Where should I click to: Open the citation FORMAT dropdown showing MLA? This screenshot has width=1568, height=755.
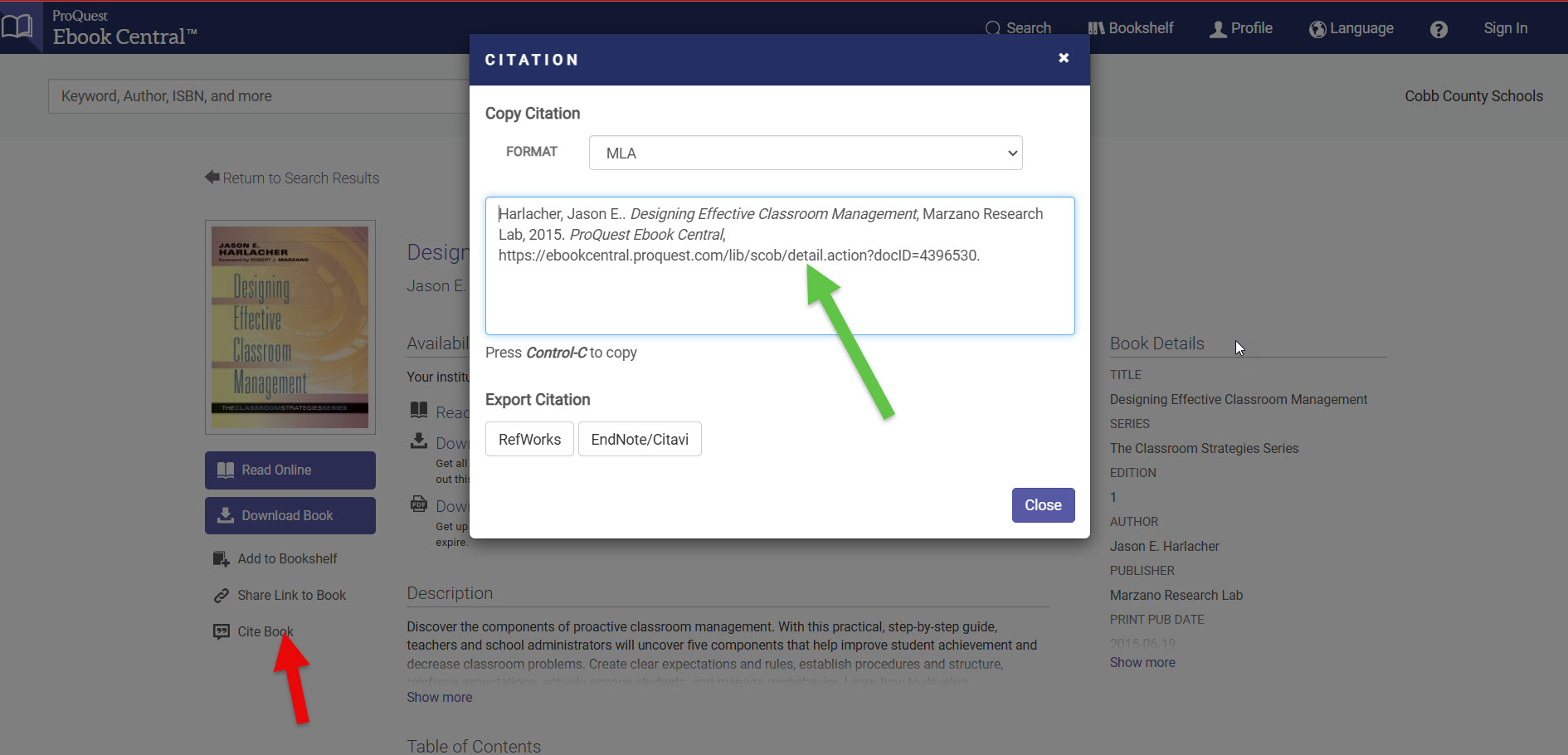pos(806,153)
